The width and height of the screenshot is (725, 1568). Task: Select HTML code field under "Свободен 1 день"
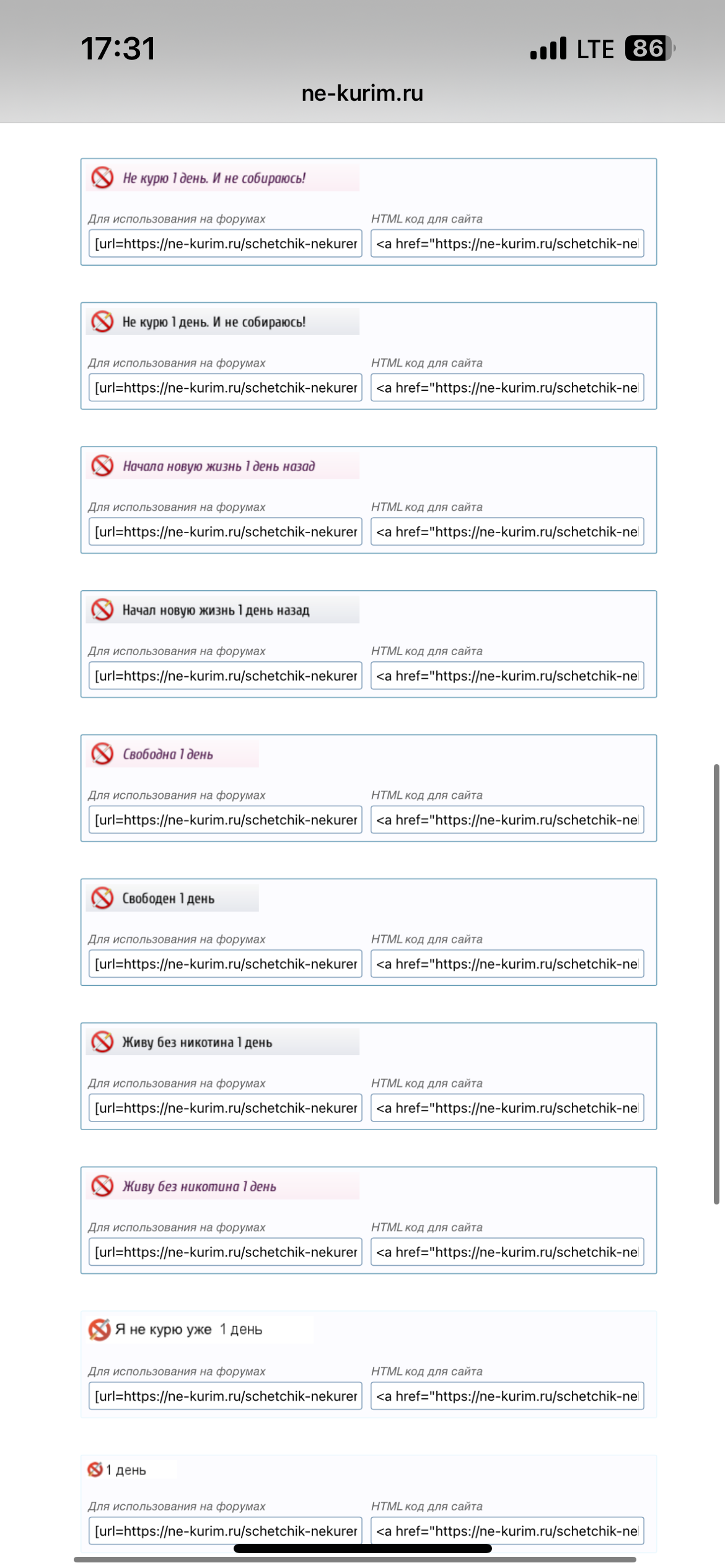click(507, 964)
